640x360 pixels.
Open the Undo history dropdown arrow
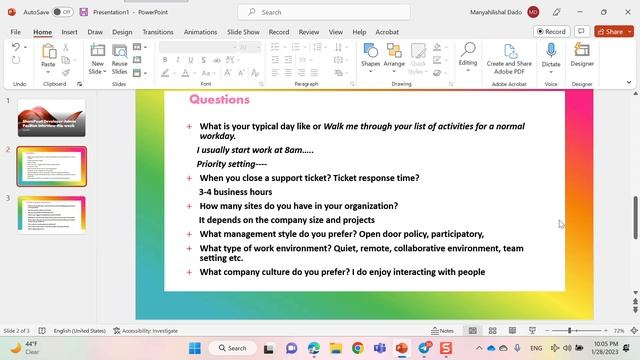(25, 47)
